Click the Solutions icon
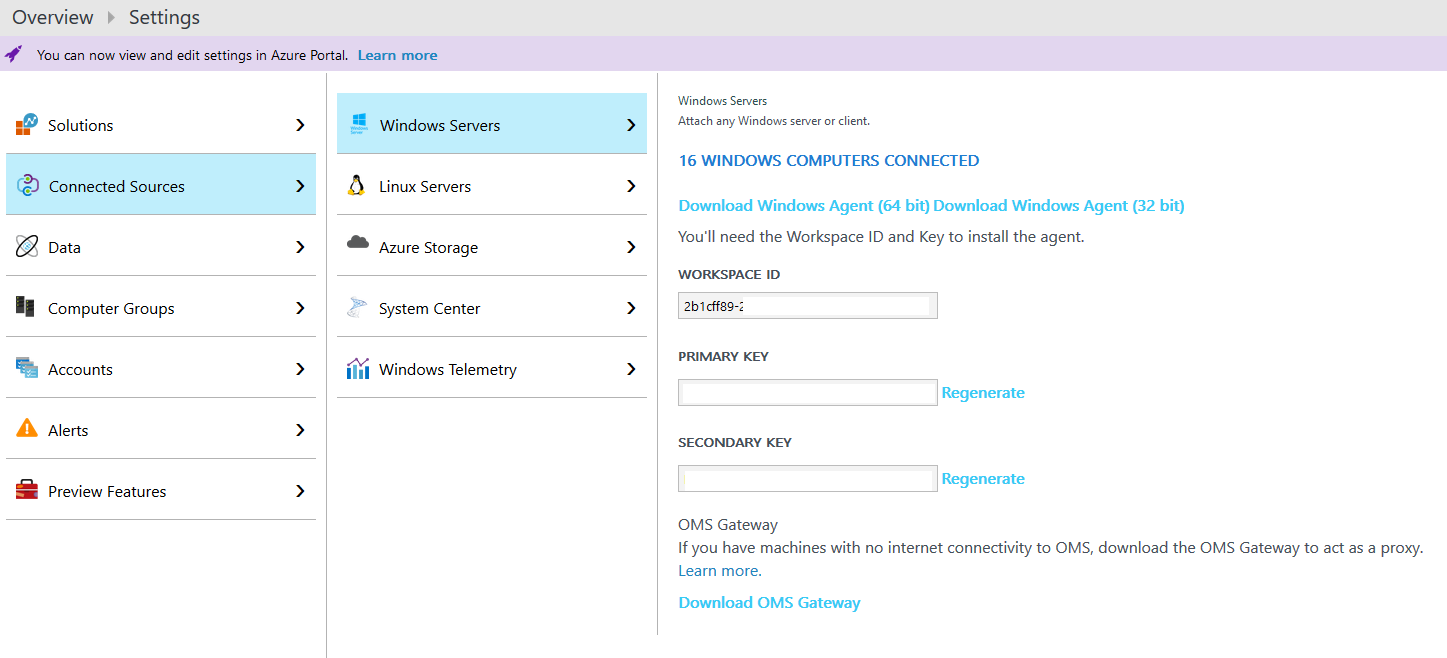 pos(27,125)
